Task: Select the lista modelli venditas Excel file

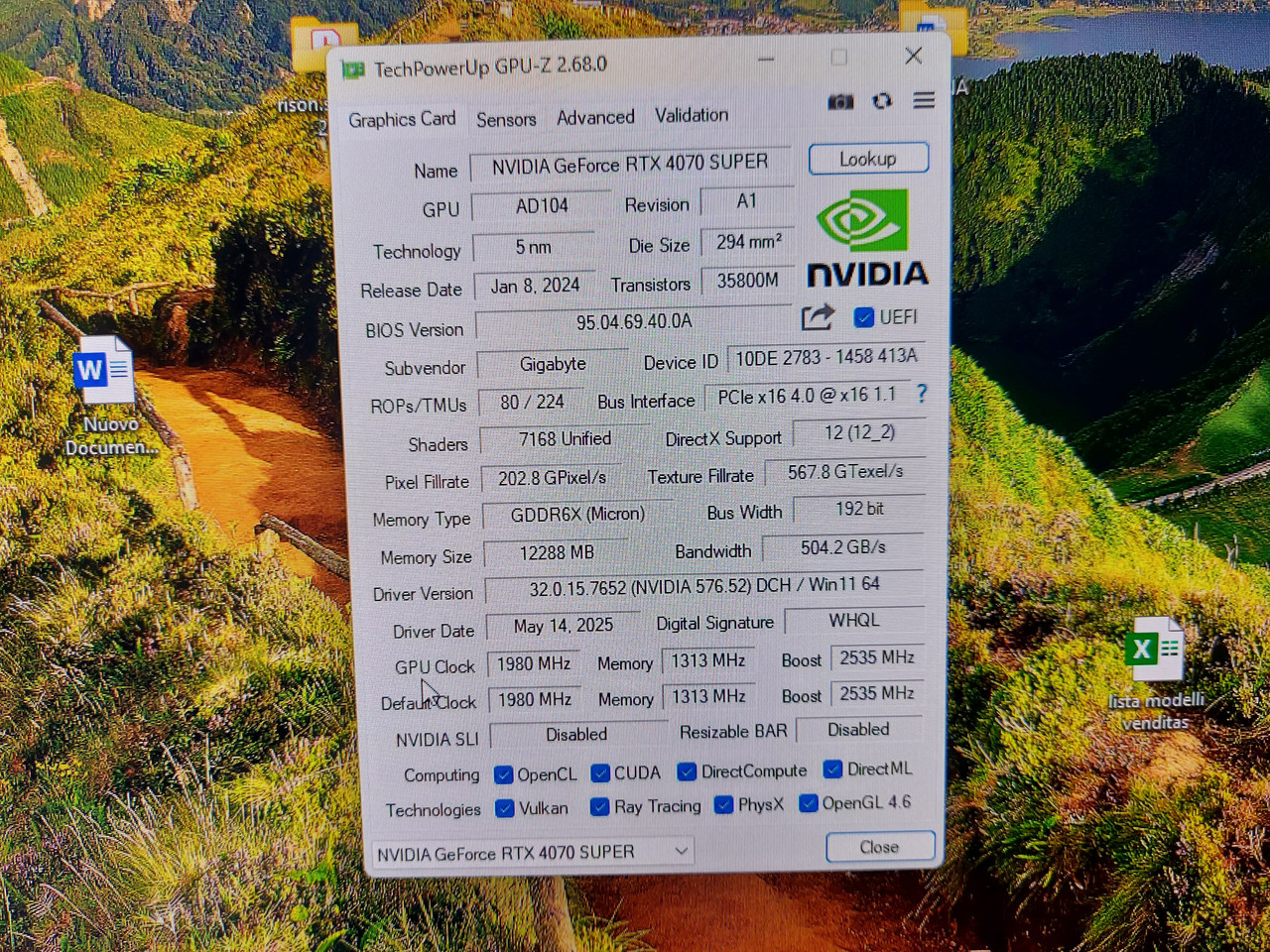Action: tap(1155, 650)
